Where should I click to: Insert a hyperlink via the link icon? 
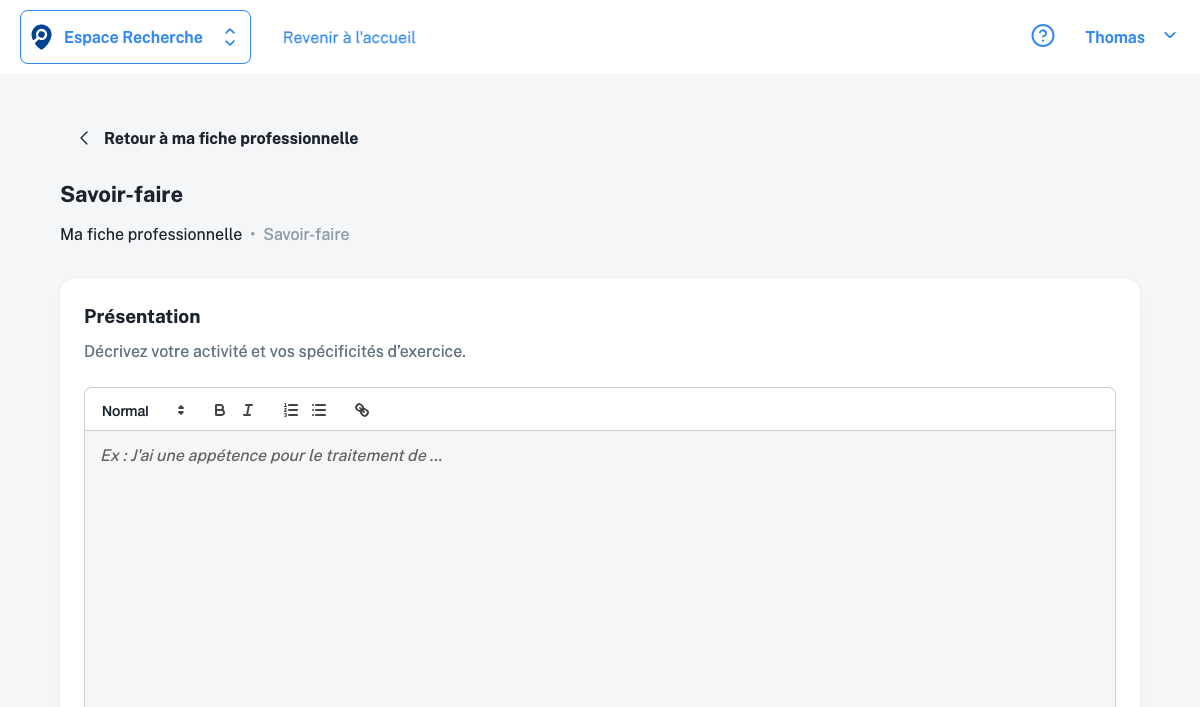coord(362,410)
